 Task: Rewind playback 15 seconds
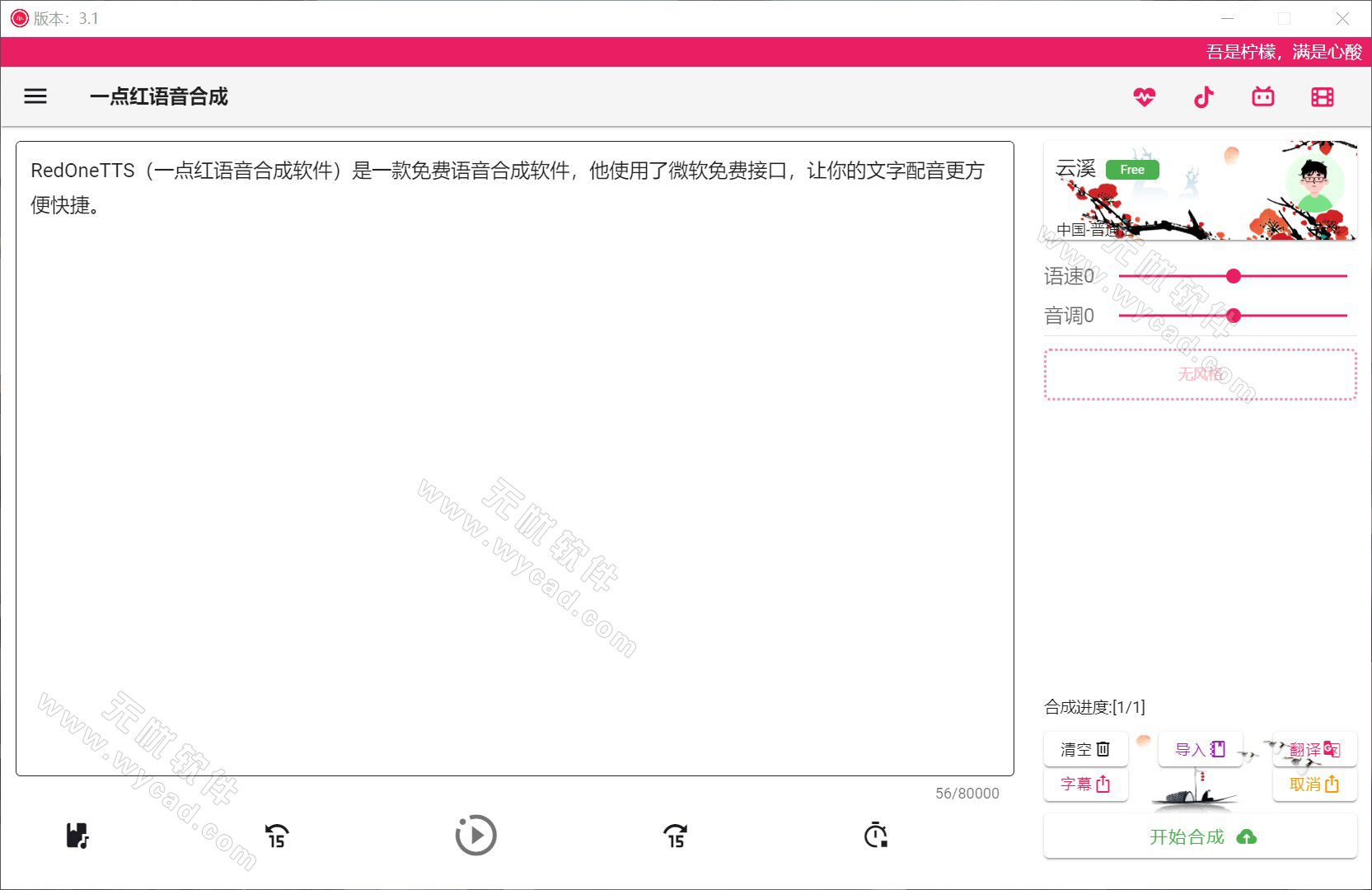coord(277,836)
